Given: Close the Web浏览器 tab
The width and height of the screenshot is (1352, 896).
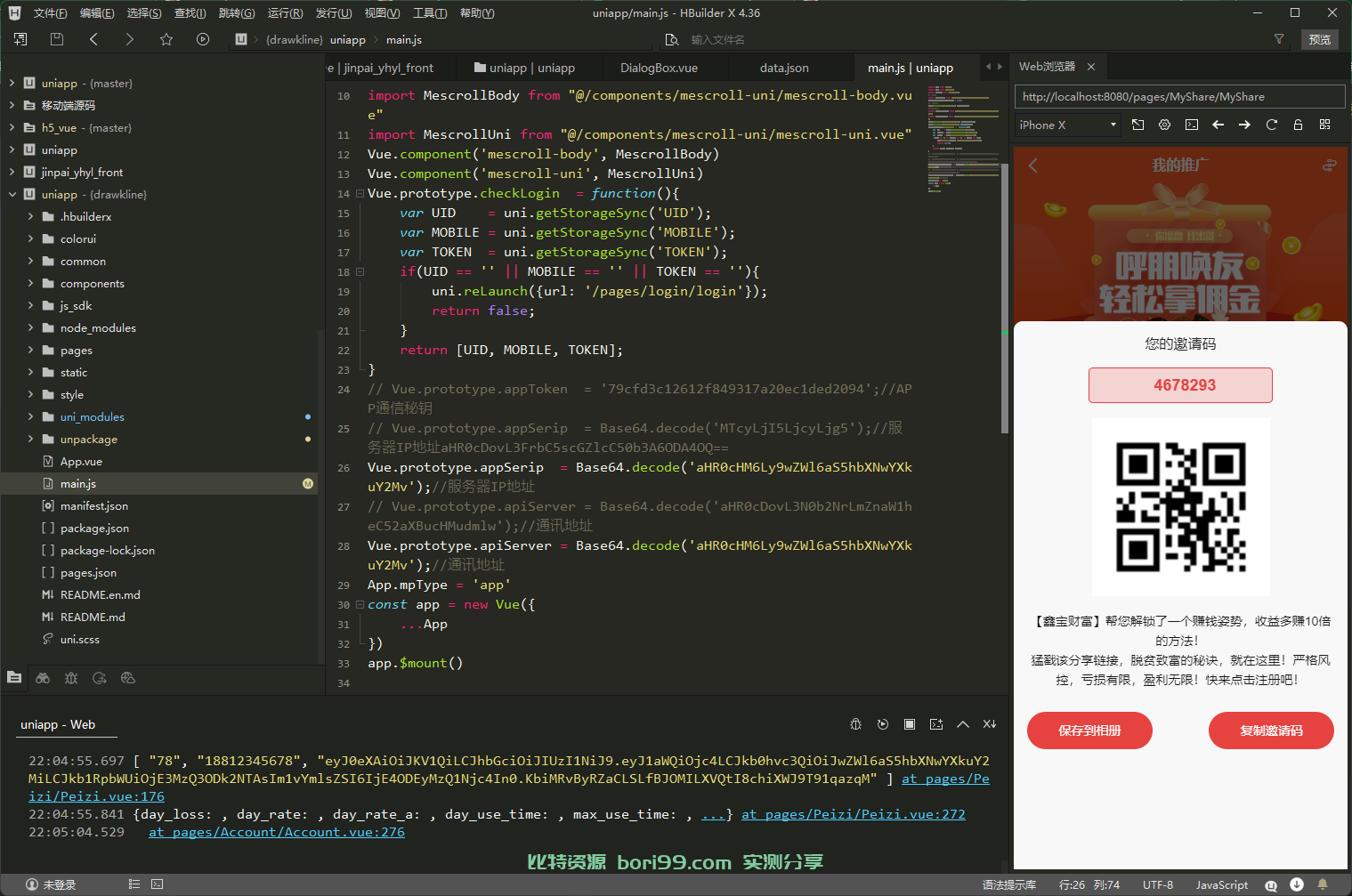Looking at the screenshot, I should 1091,67.
